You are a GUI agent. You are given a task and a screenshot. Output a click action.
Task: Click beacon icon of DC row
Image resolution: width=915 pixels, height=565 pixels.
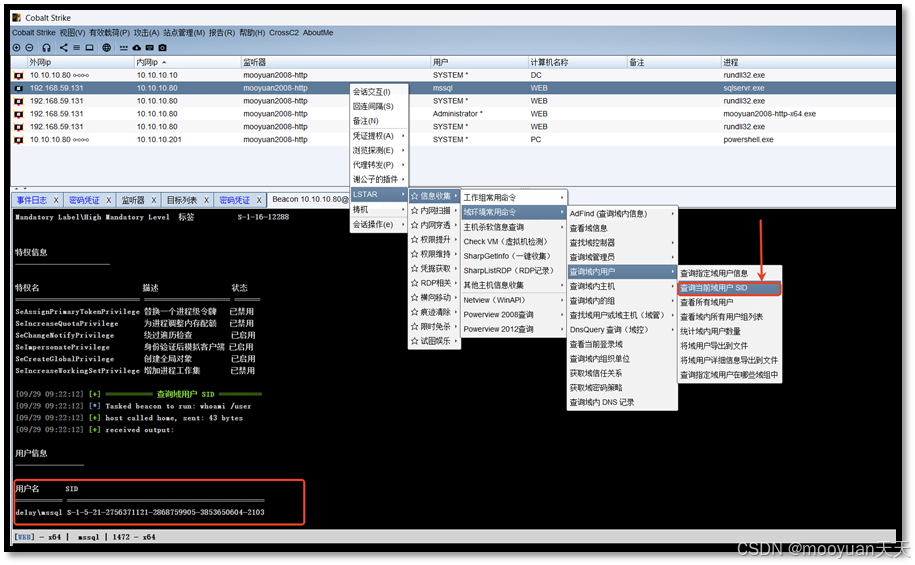[19, 75]
